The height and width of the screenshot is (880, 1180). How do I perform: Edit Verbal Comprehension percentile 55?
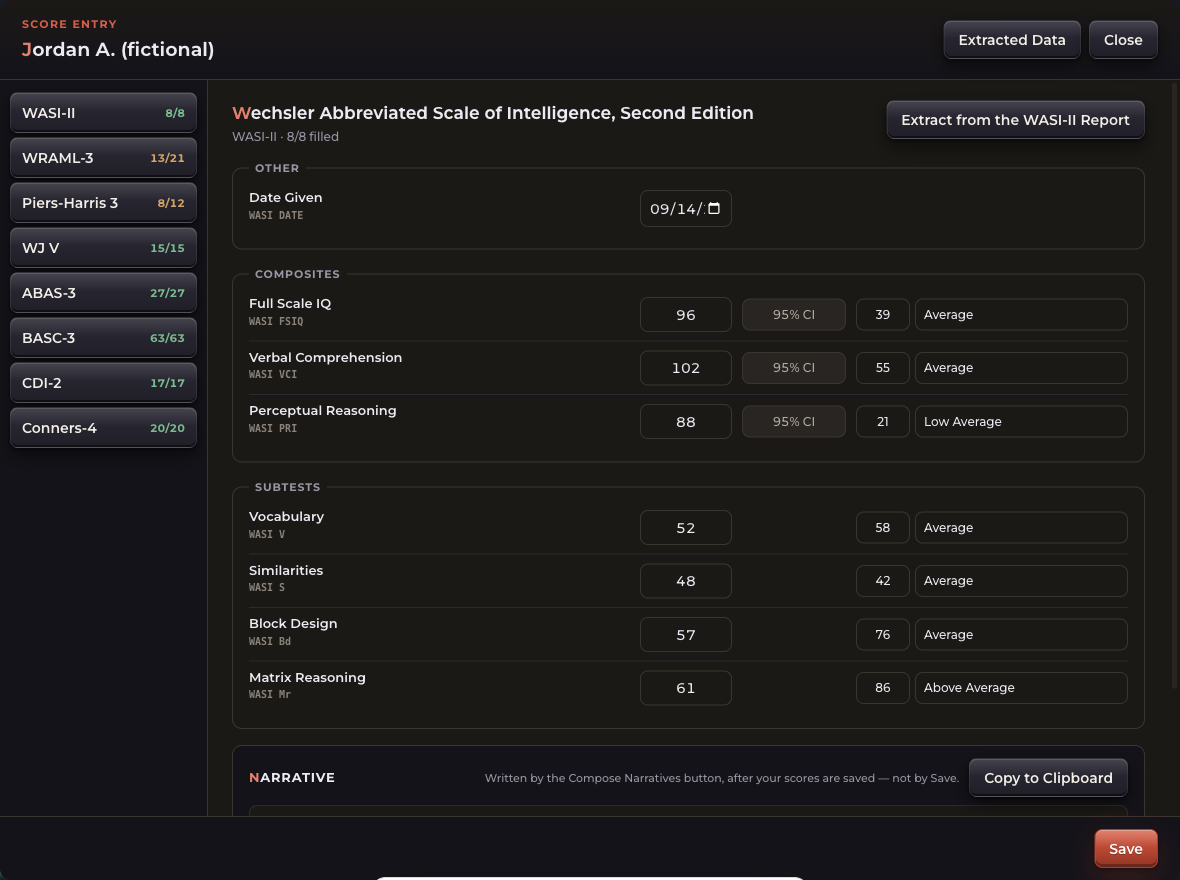(882, 368)
